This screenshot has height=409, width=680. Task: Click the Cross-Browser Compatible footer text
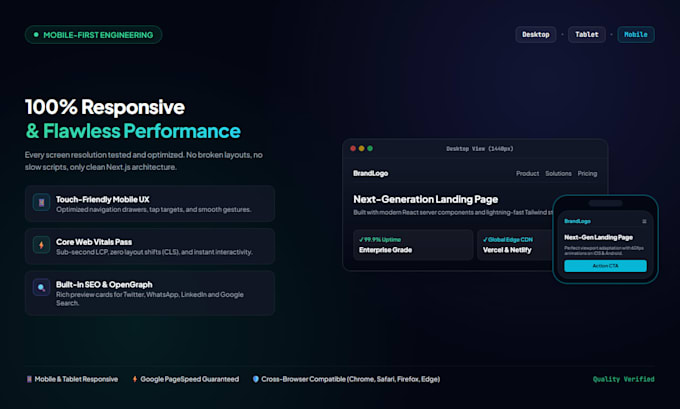click(350, 379)
